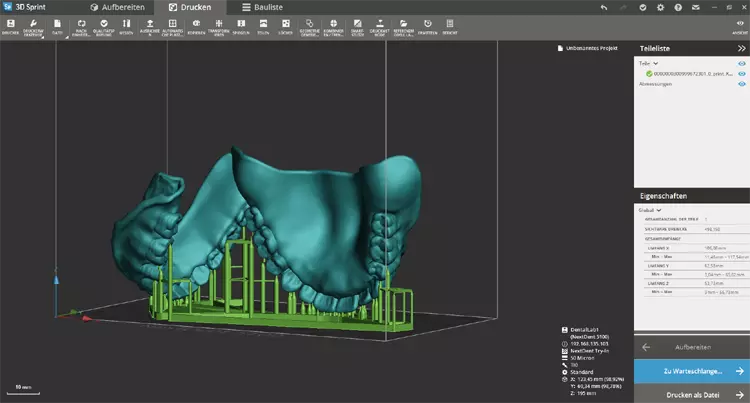Click the Länge Y property row
Viewport: 750px width, 403px height.
pyautogui.click(x=696, y=266)
